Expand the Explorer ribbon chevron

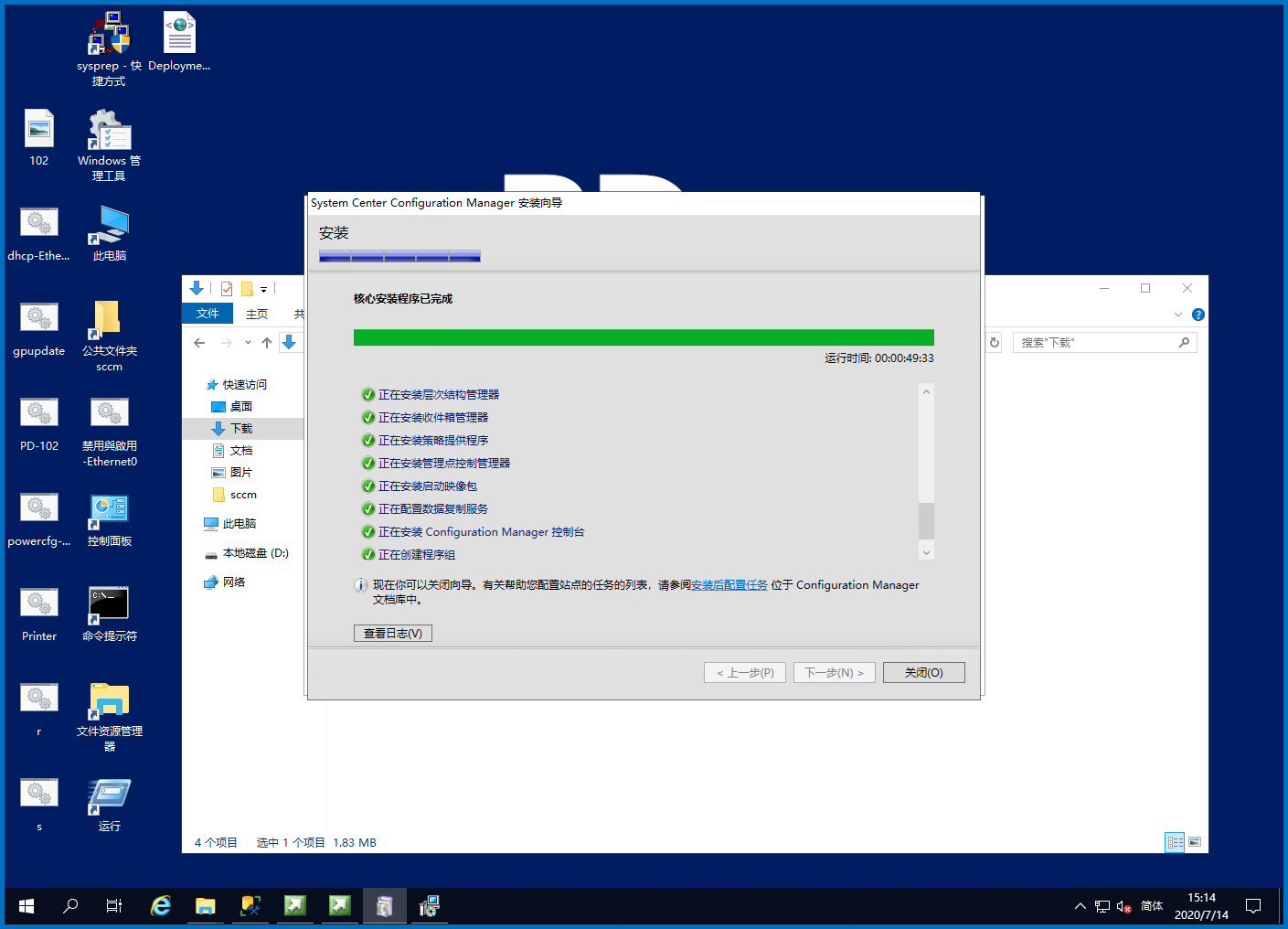pos(1178,315)
